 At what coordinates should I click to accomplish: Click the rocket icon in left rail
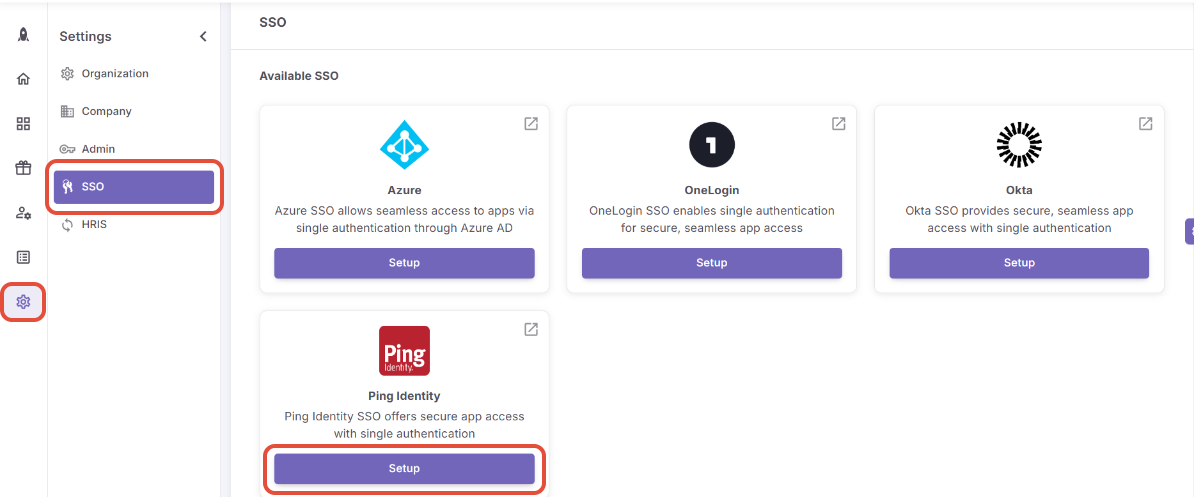23,35
